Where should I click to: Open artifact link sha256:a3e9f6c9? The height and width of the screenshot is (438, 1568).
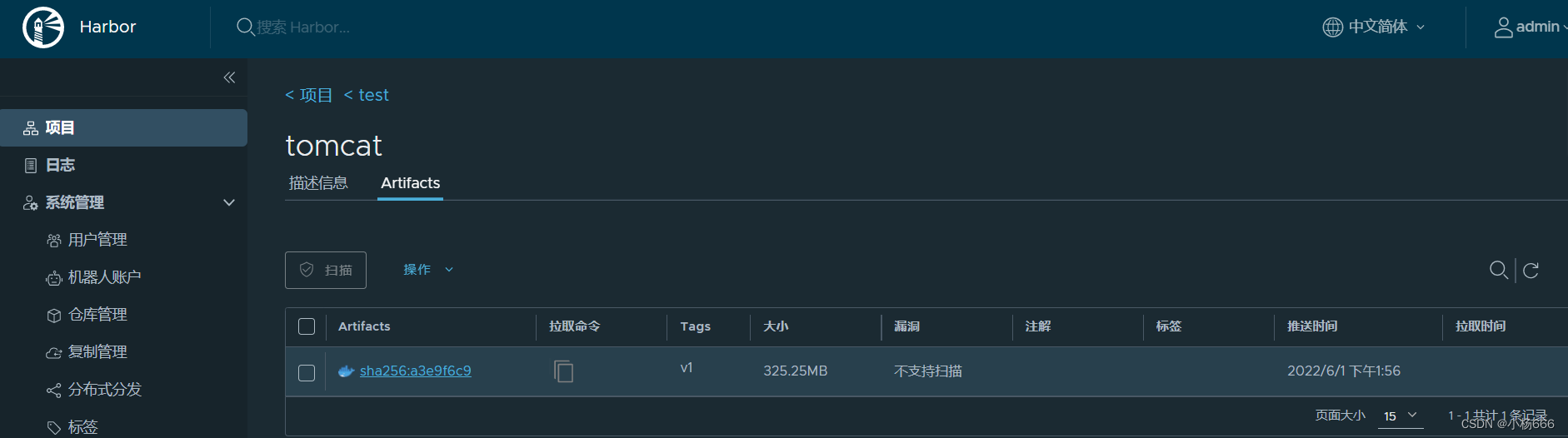tap(416, 371)
